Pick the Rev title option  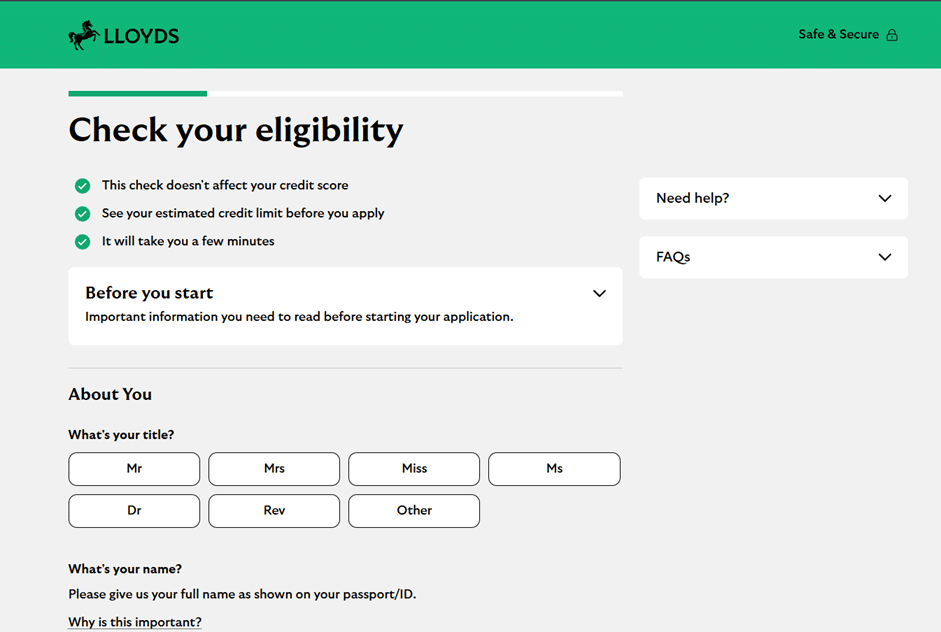(274, 511)
